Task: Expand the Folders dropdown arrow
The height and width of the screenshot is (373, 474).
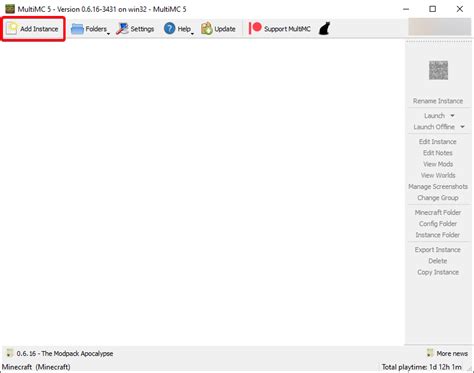Action: coord(108,34)
